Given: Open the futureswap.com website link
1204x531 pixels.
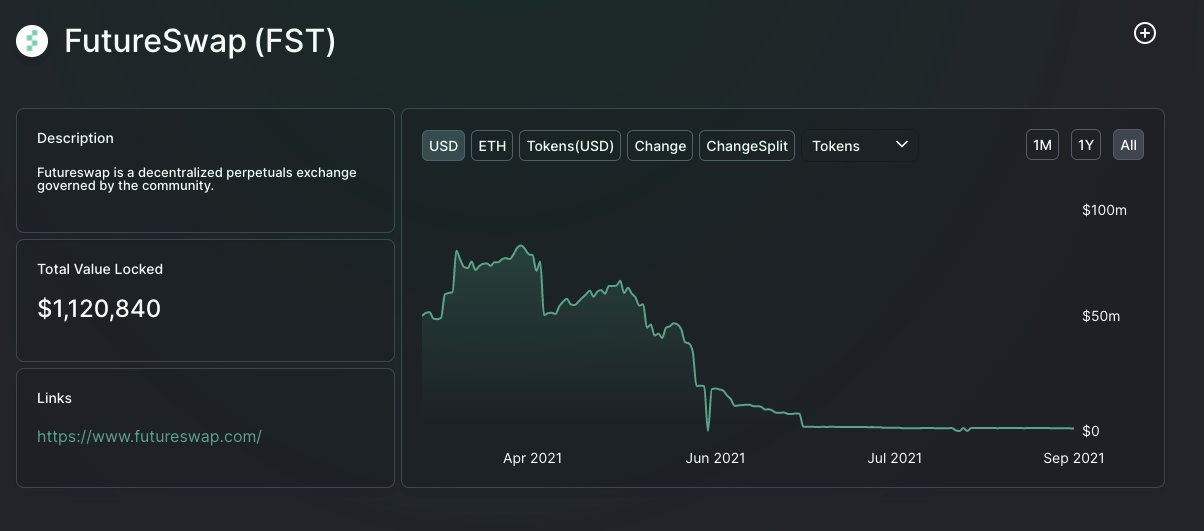Looking at the screenshot, I should point(149,436).
